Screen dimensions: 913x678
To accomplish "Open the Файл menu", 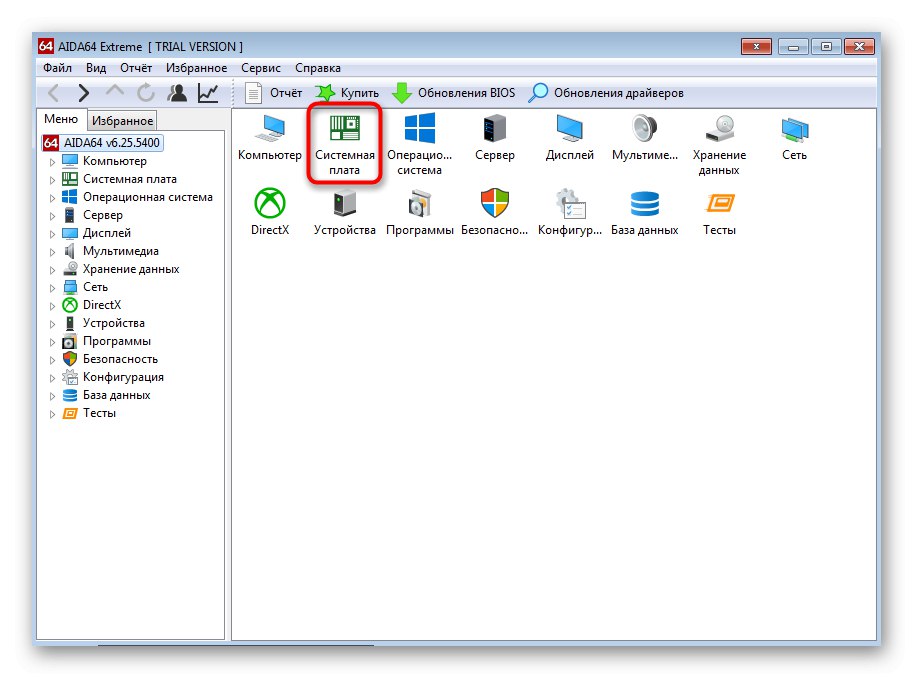I will pos(57,68).
